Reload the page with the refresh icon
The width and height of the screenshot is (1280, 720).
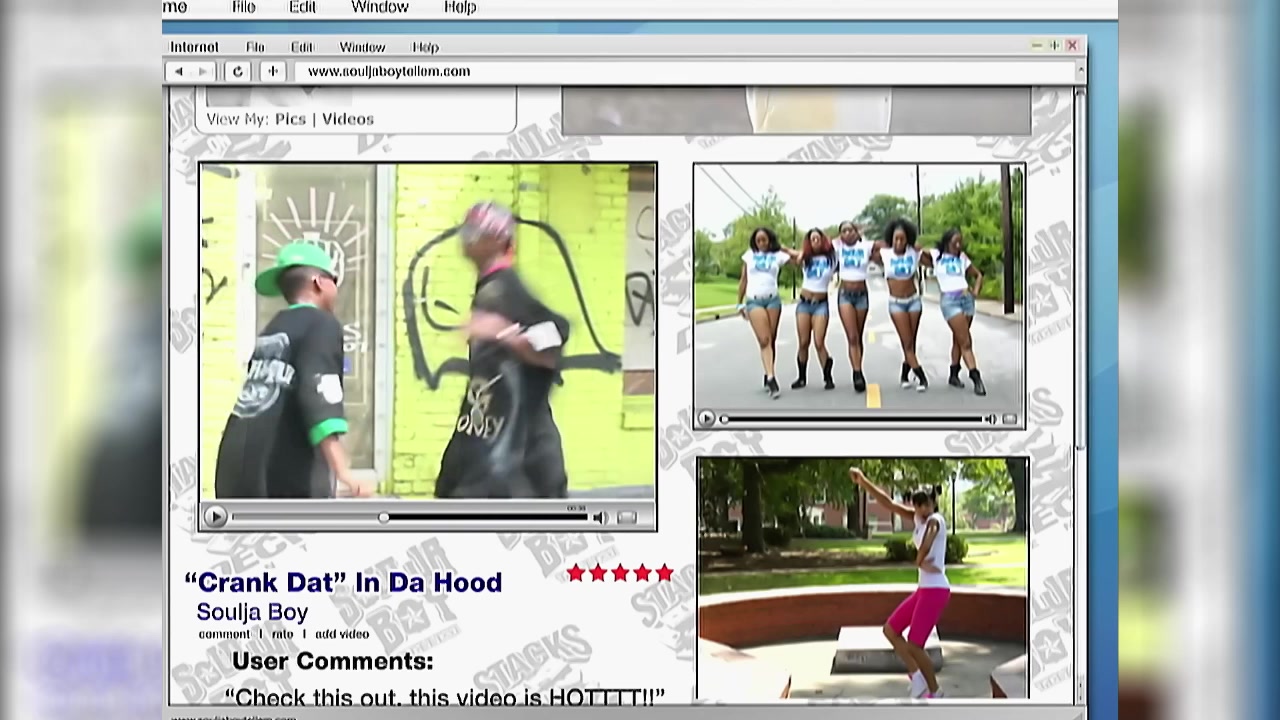click(238, 72)
